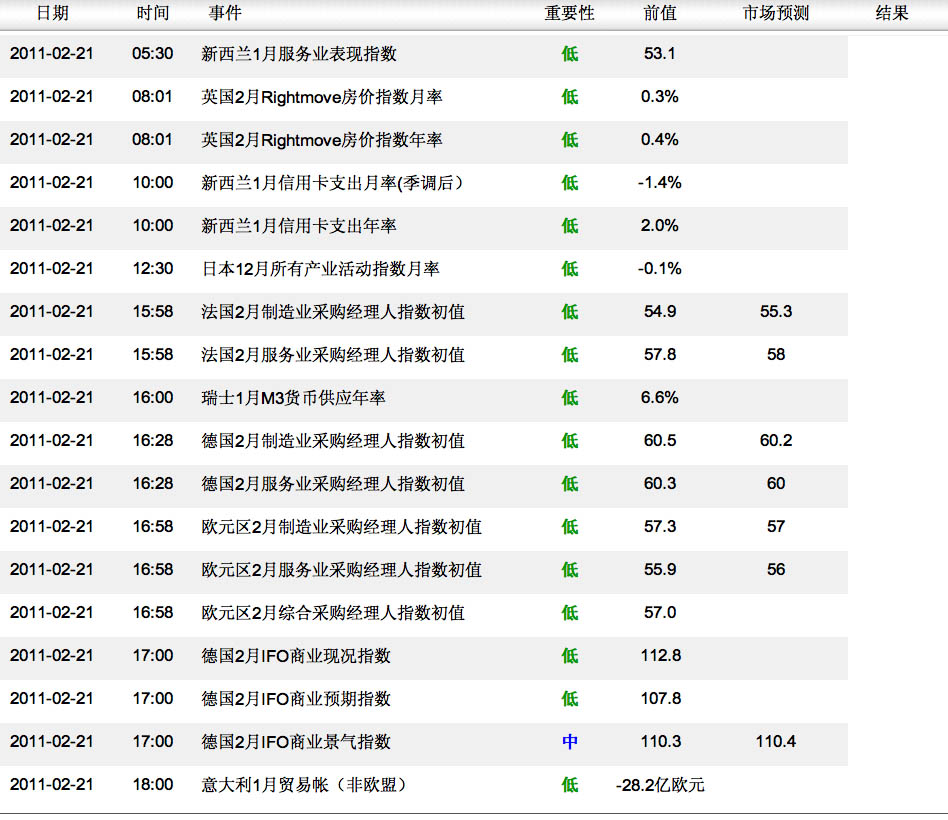Select the 德国2月IFO商业景气指数 event
The image size is (948, 820).
coord(296,741)
